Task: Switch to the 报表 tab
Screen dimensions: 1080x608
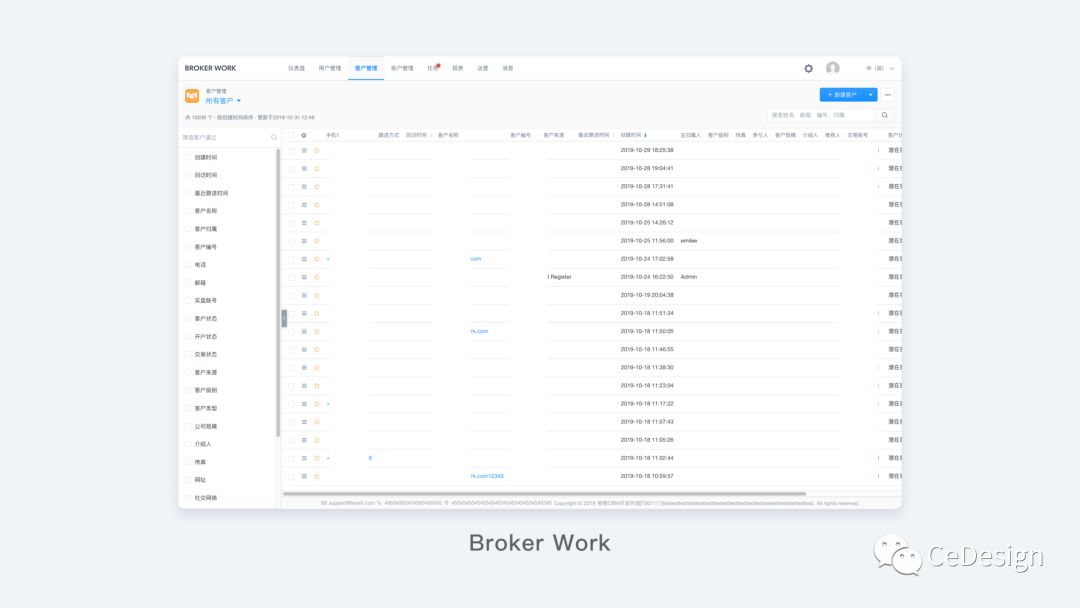Action: click(458, 68)
